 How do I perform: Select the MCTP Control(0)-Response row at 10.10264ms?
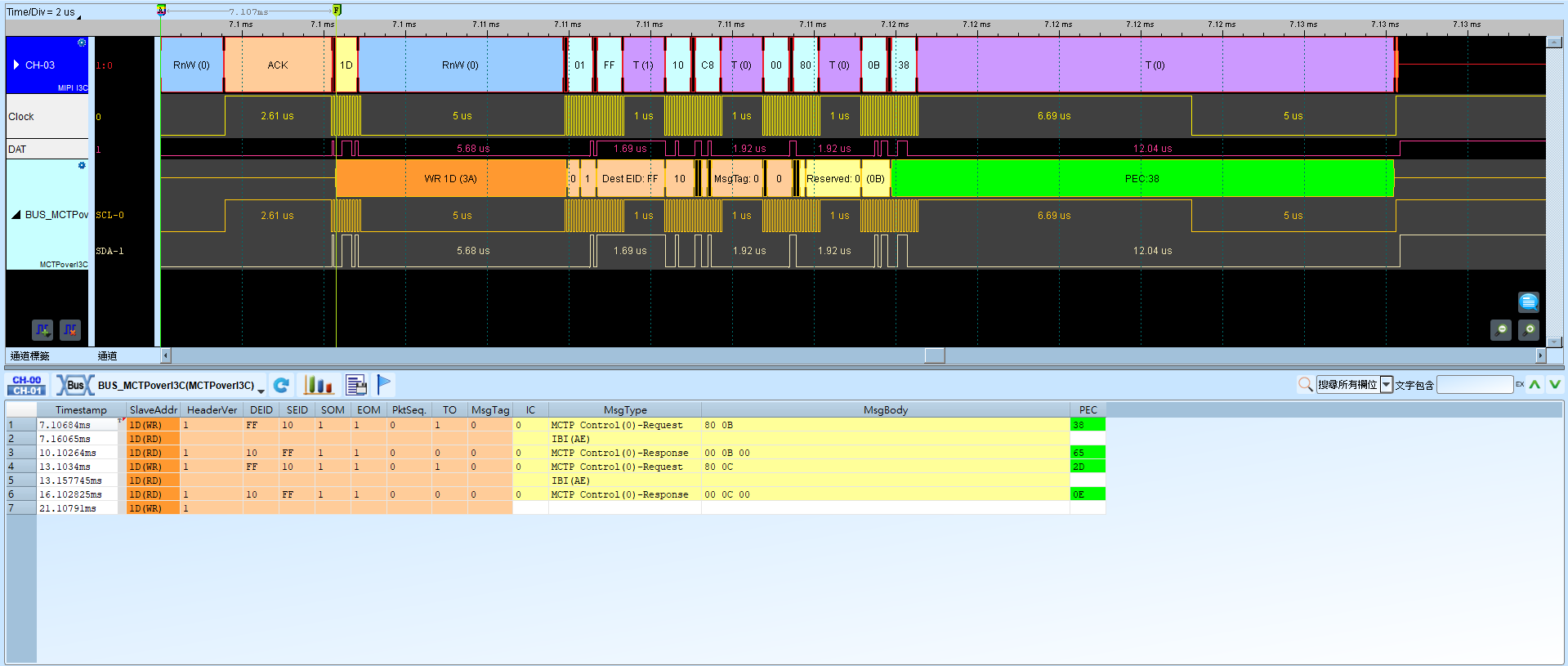556,453
